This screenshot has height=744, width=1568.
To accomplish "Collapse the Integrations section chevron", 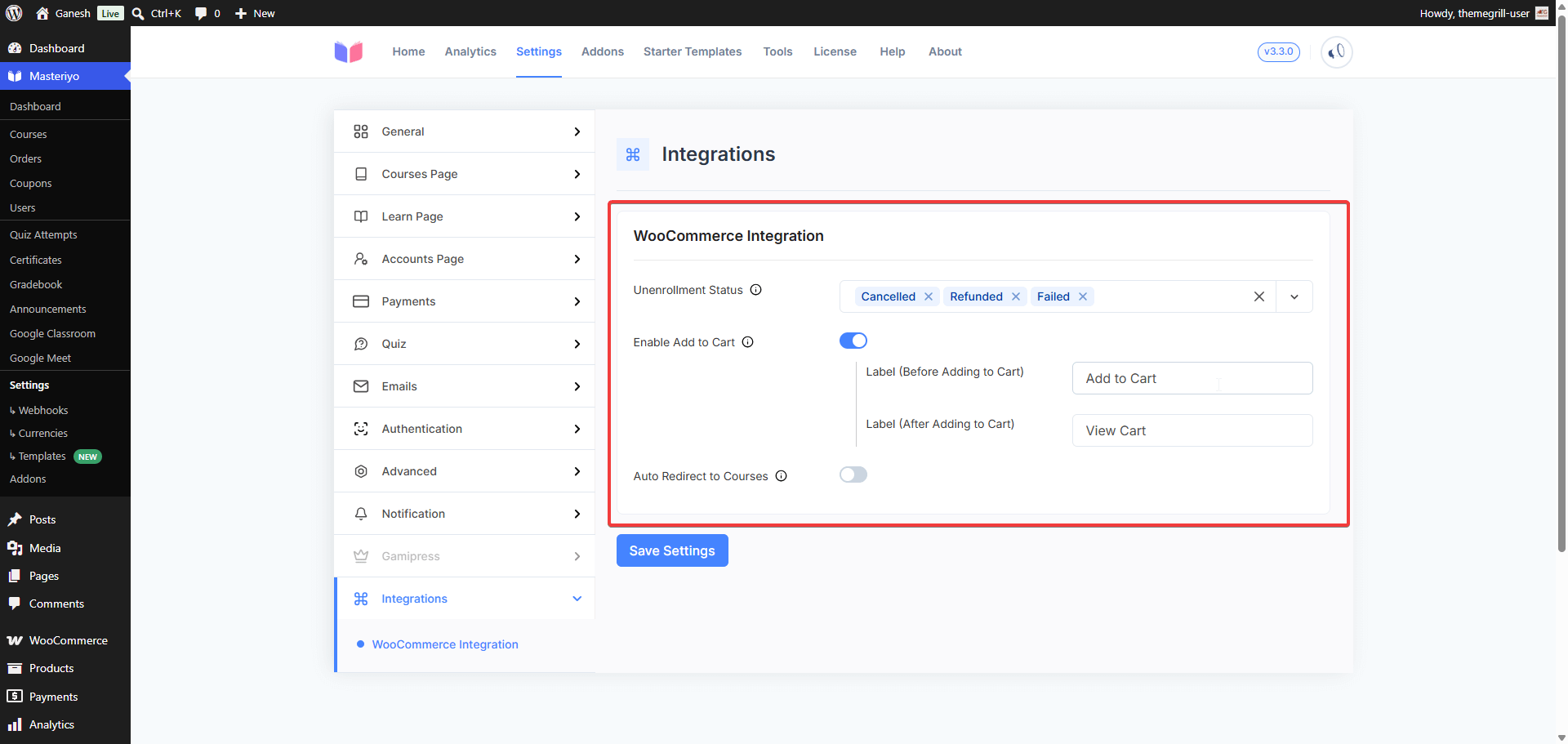I will (577, 599).
